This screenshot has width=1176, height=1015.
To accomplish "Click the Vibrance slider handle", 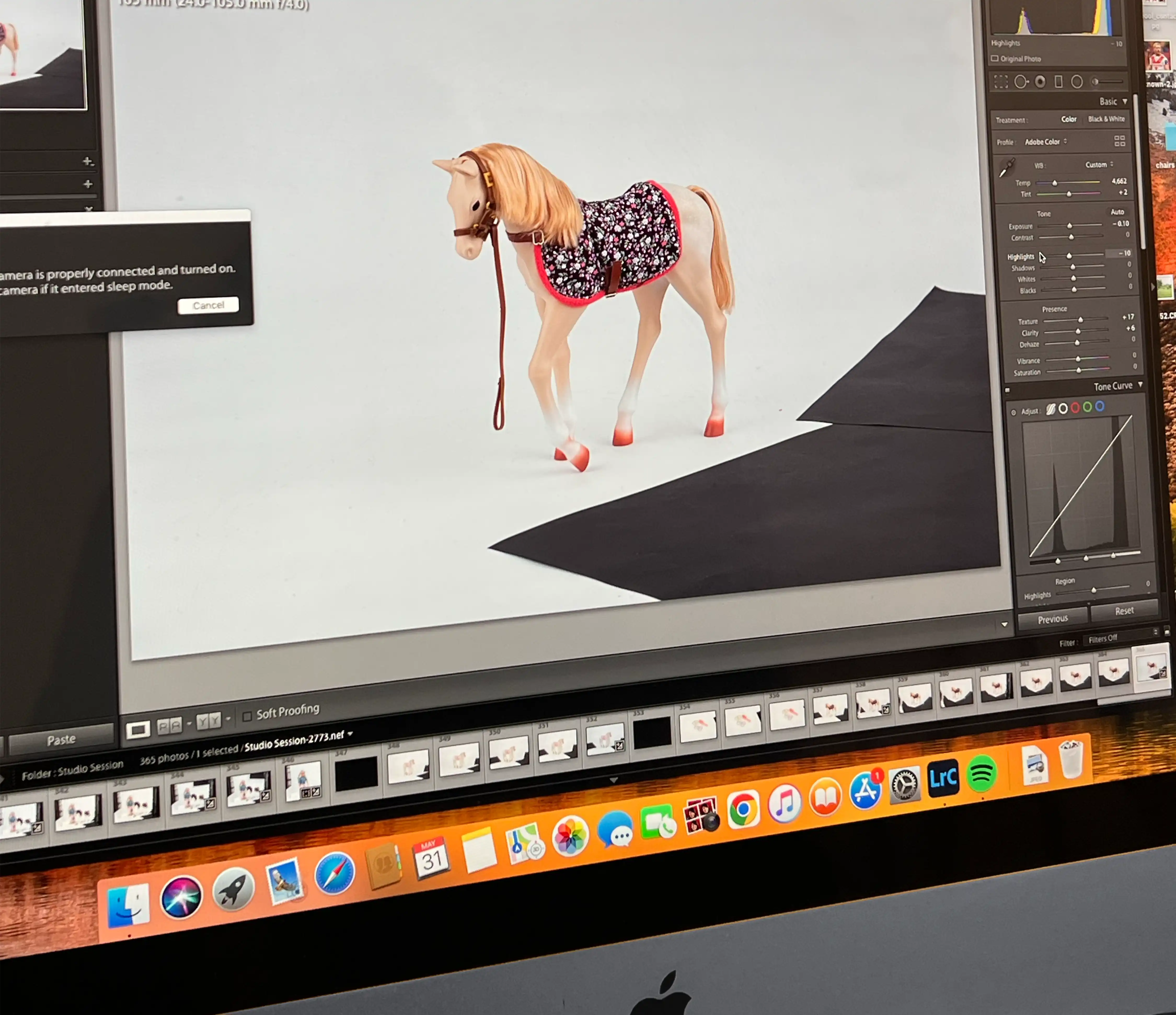I will pyautogui.click(x=1078, y=359).
